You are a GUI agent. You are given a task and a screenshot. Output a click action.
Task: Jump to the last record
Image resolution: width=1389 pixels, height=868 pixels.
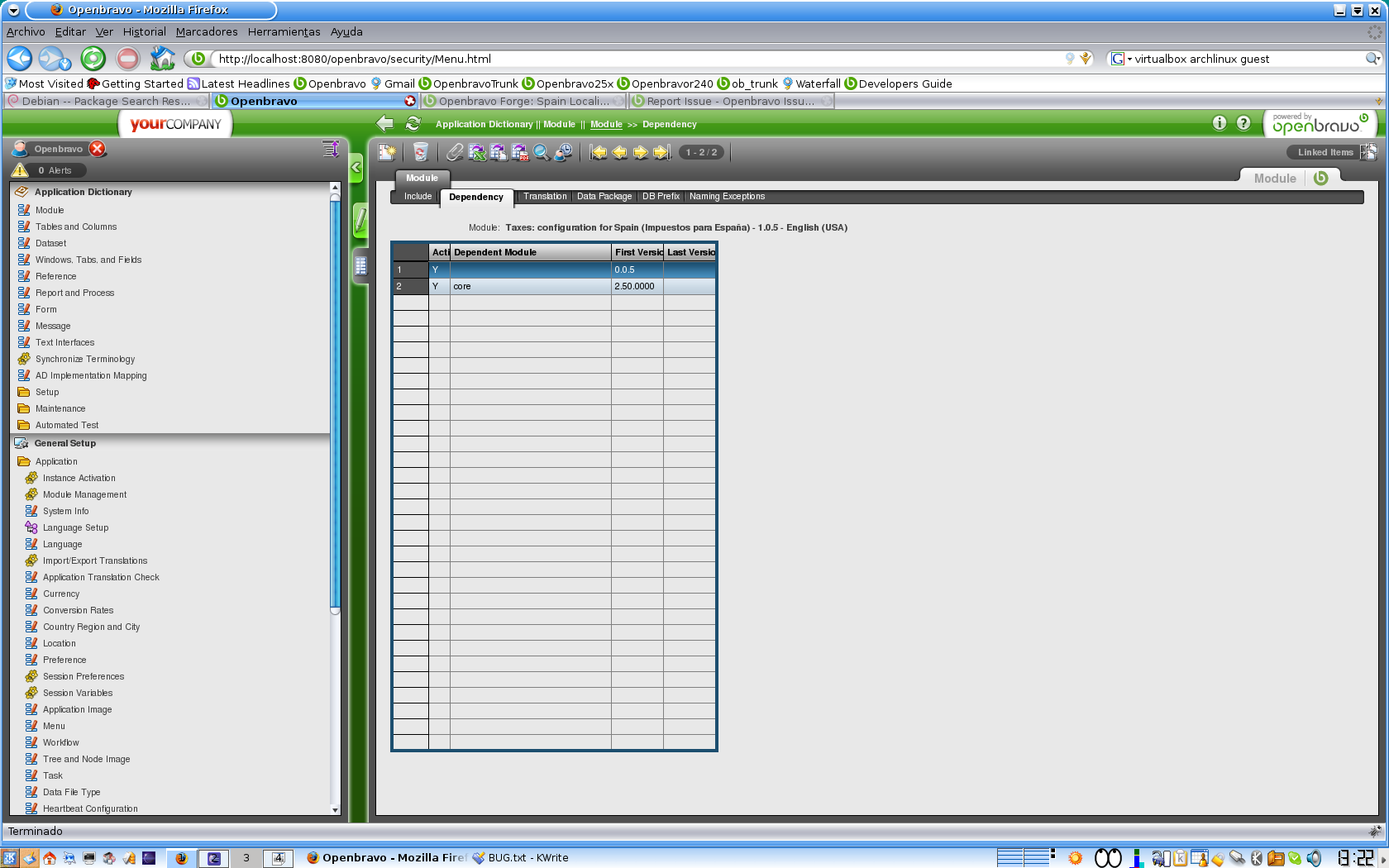[x=661, y=152]
